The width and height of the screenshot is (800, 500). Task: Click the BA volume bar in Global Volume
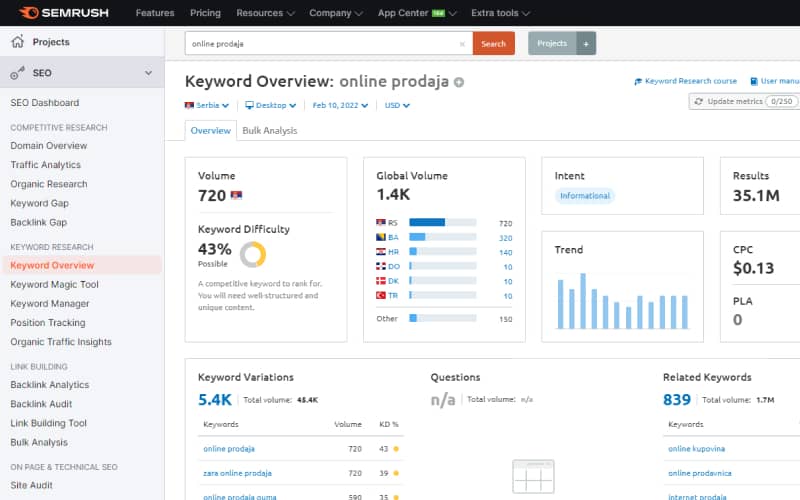(x=443, y=237)
